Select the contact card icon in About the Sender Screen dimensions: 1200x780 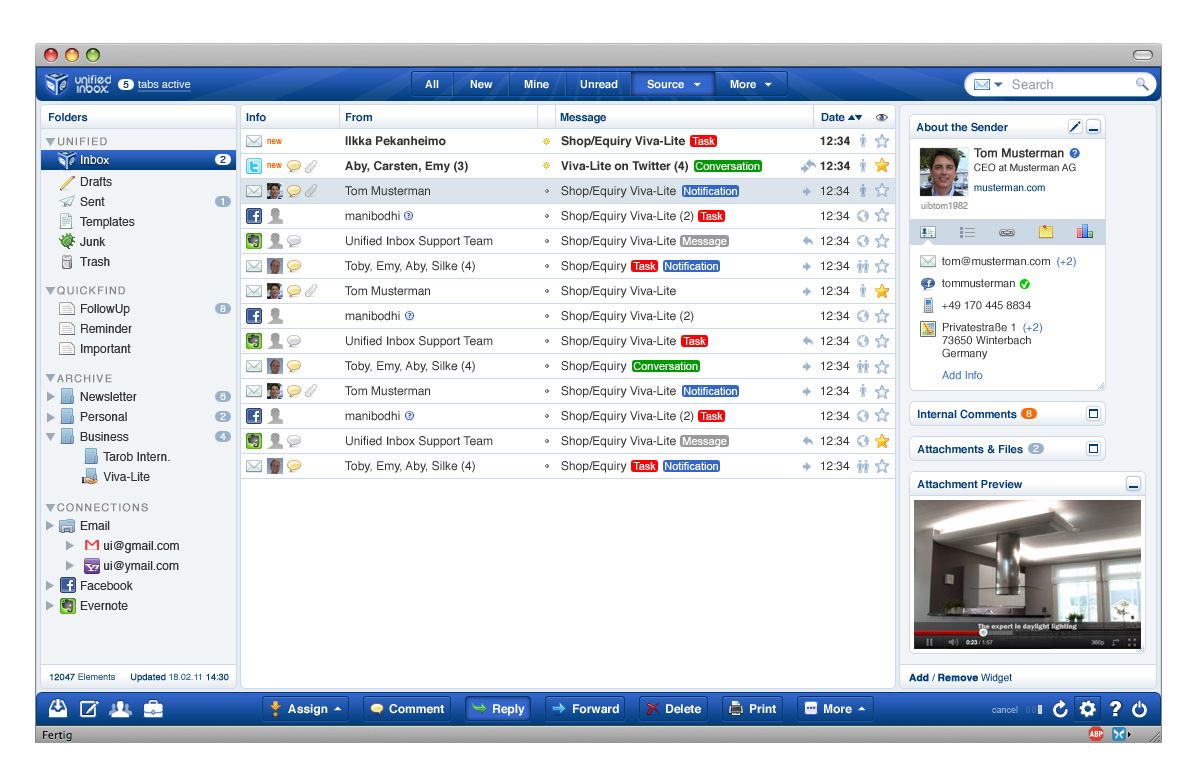pos(928,231)
